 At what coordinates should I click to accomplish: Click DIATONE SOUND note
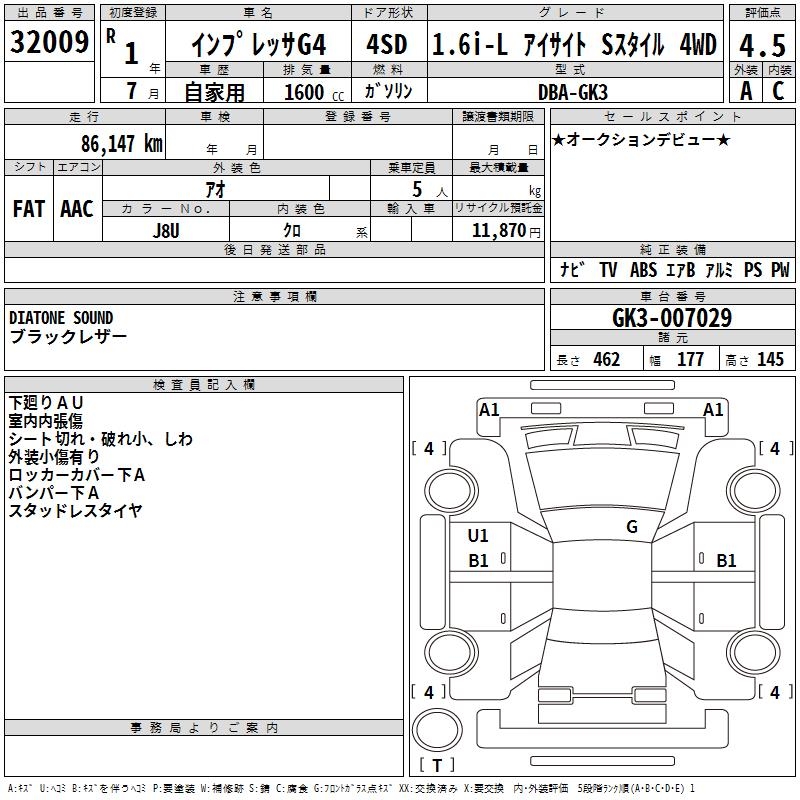coord(61,318)
